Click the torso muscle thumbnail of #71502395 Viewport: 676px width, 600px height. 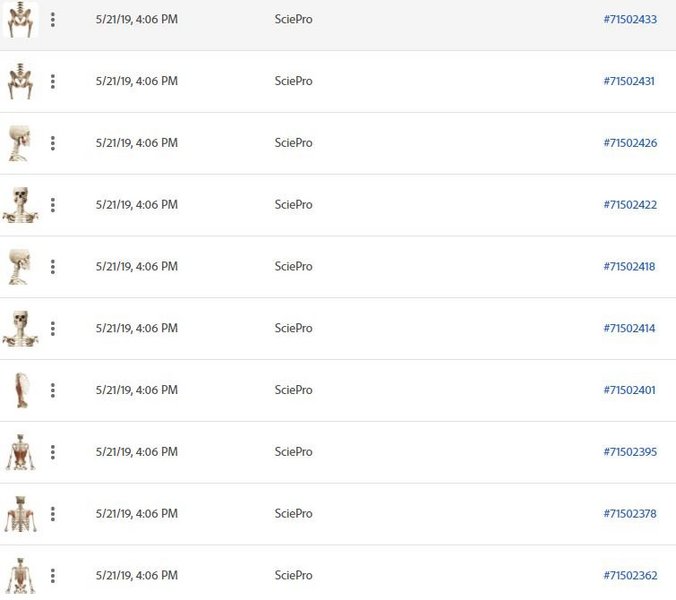click(x=20, y=452)
